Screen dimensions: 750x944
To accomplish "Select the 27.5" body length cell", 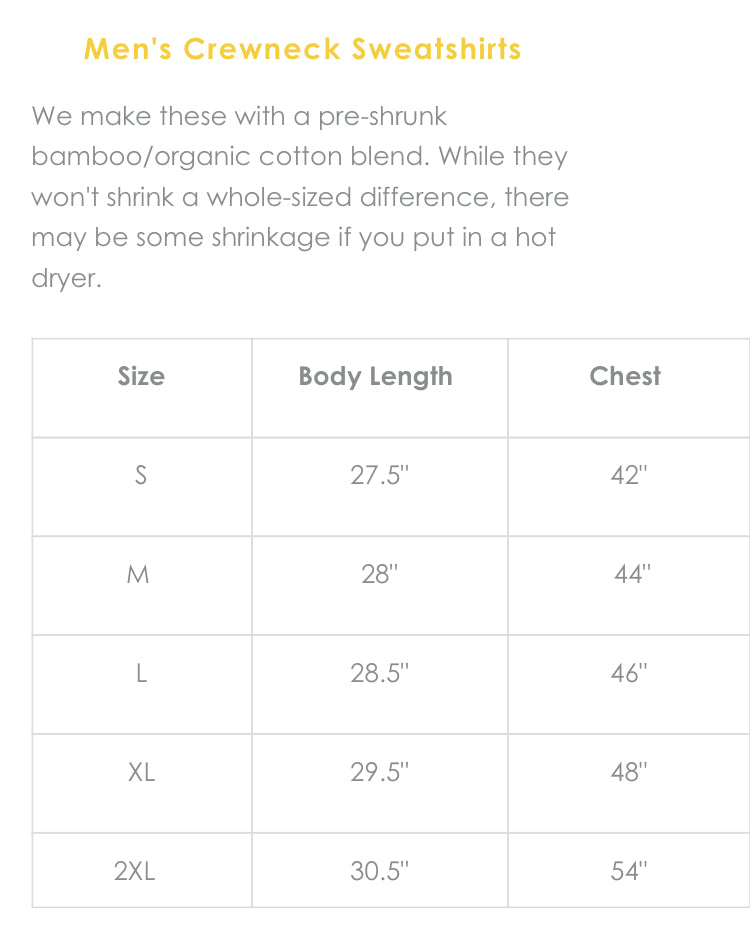I will pos(379,476).
